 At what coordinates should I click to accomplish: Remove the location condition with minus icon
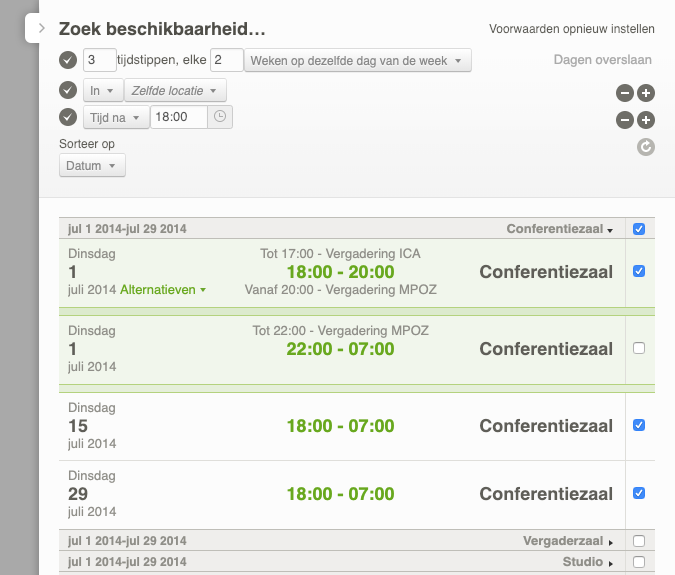624,93
